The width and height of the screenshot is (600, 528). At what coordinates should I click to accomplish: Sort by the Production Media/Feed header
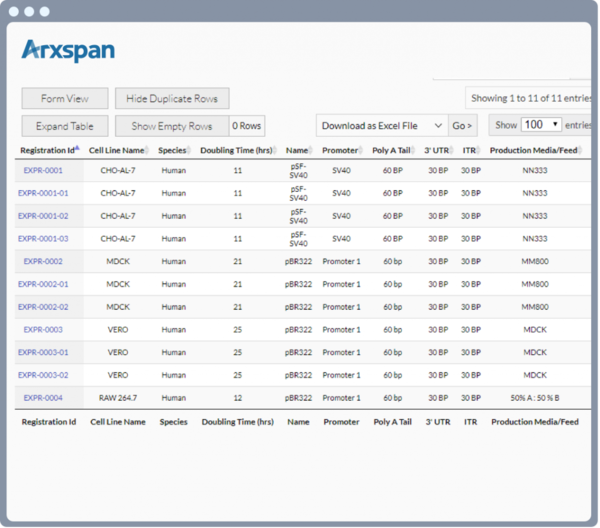[x=533, y=150]
